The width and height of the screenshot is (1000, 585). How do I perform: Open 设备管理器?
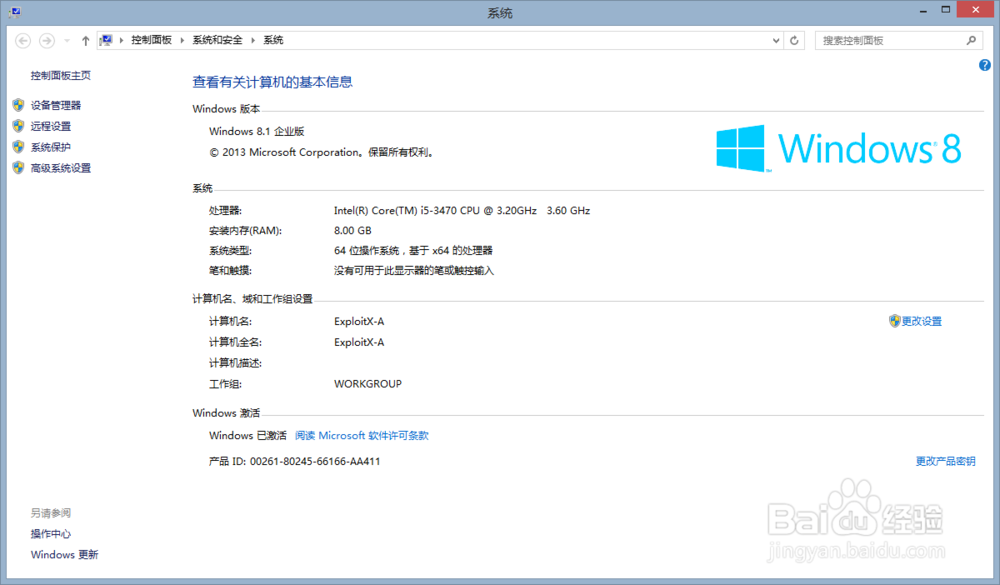click(x=55, y=105)
